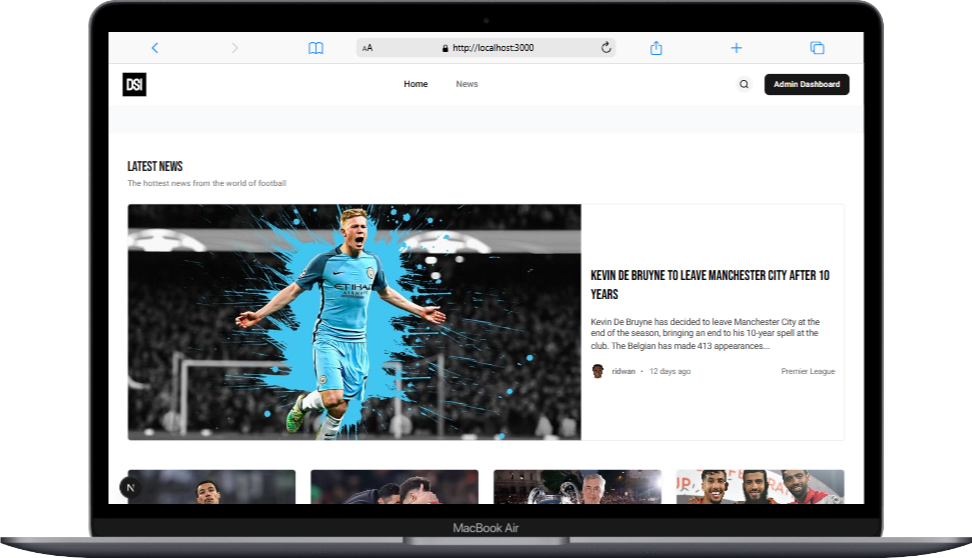Viewport: 972px width, 558px height.
Task: Open the site search magnifier icon
Action: click(x=744, y=84)
